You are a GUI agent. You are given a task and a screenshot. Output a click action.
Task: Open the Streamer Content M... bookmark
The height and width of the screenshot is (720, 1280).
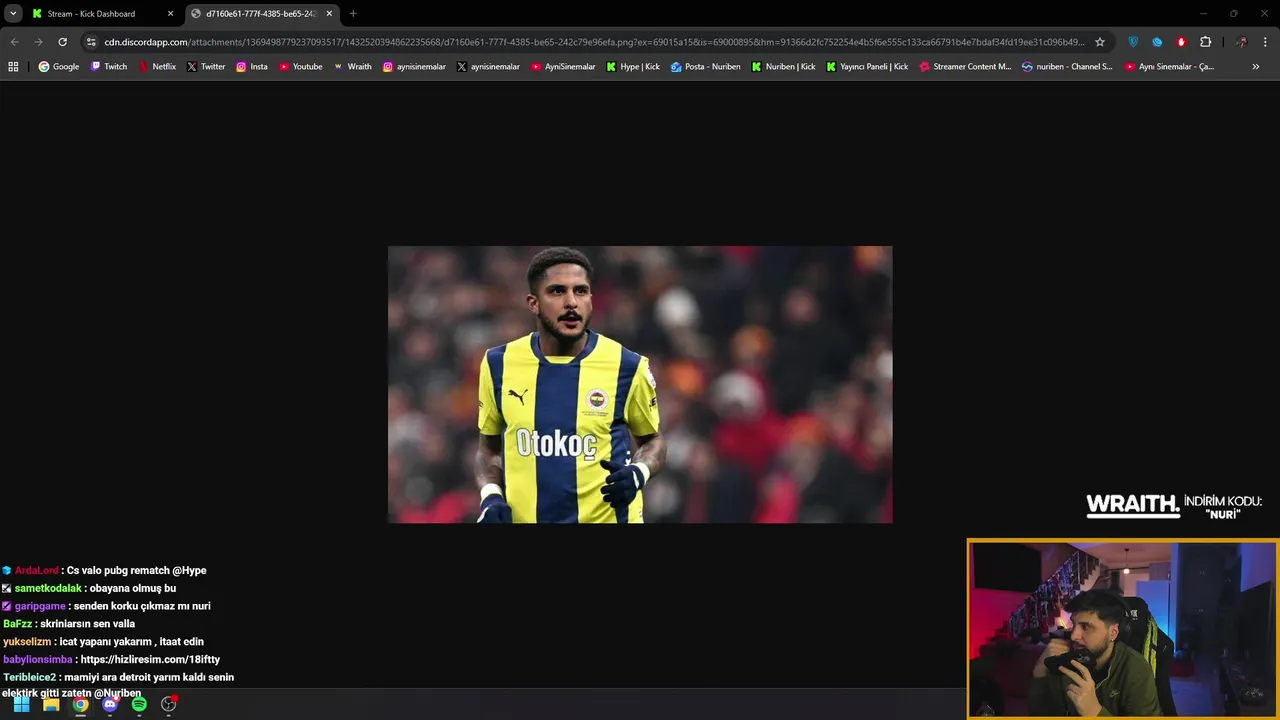point(965,67)
